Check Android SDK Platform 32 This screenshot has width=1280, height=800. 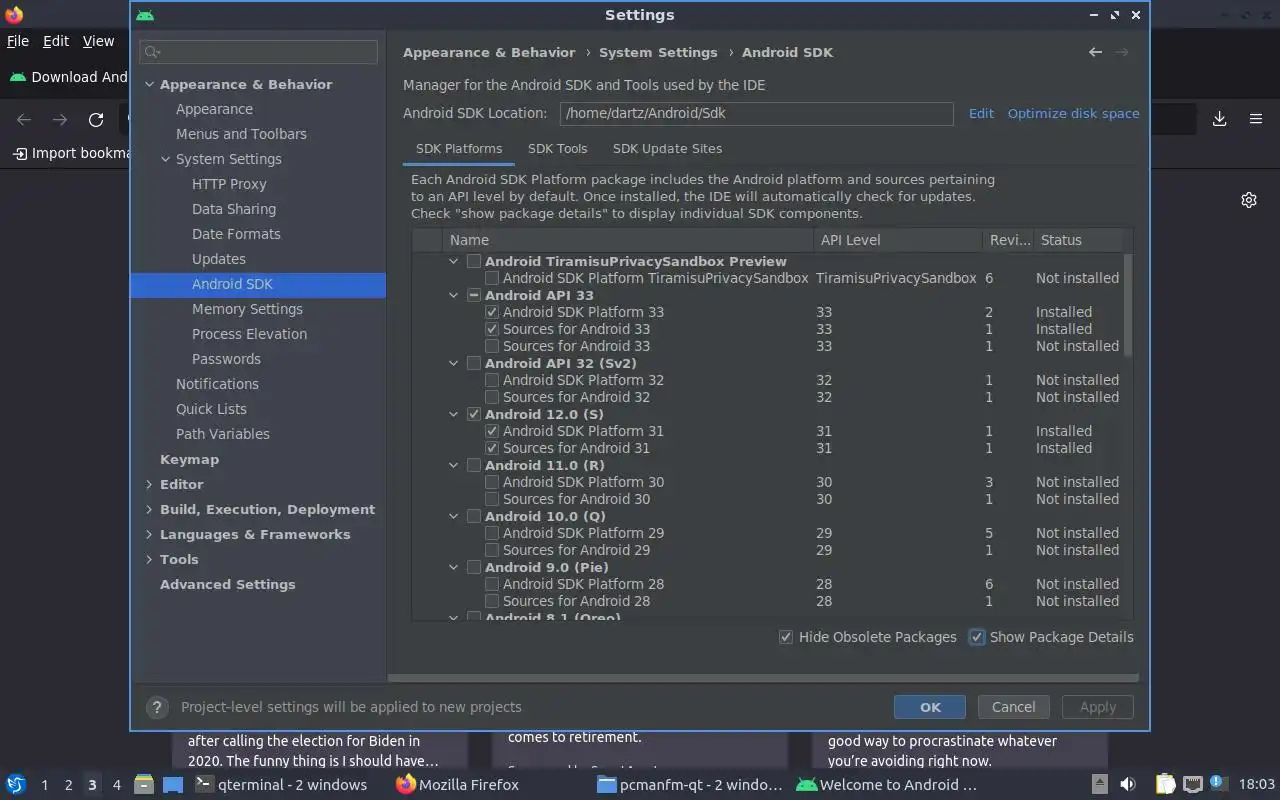pyautogui.click(x=492, y=380)
